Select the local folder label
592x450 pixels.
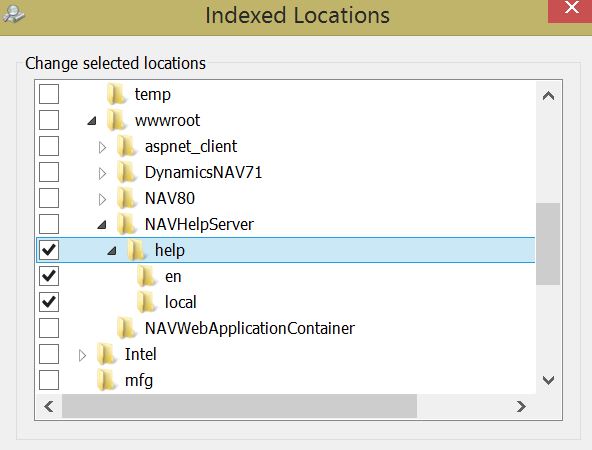point(181,302)
